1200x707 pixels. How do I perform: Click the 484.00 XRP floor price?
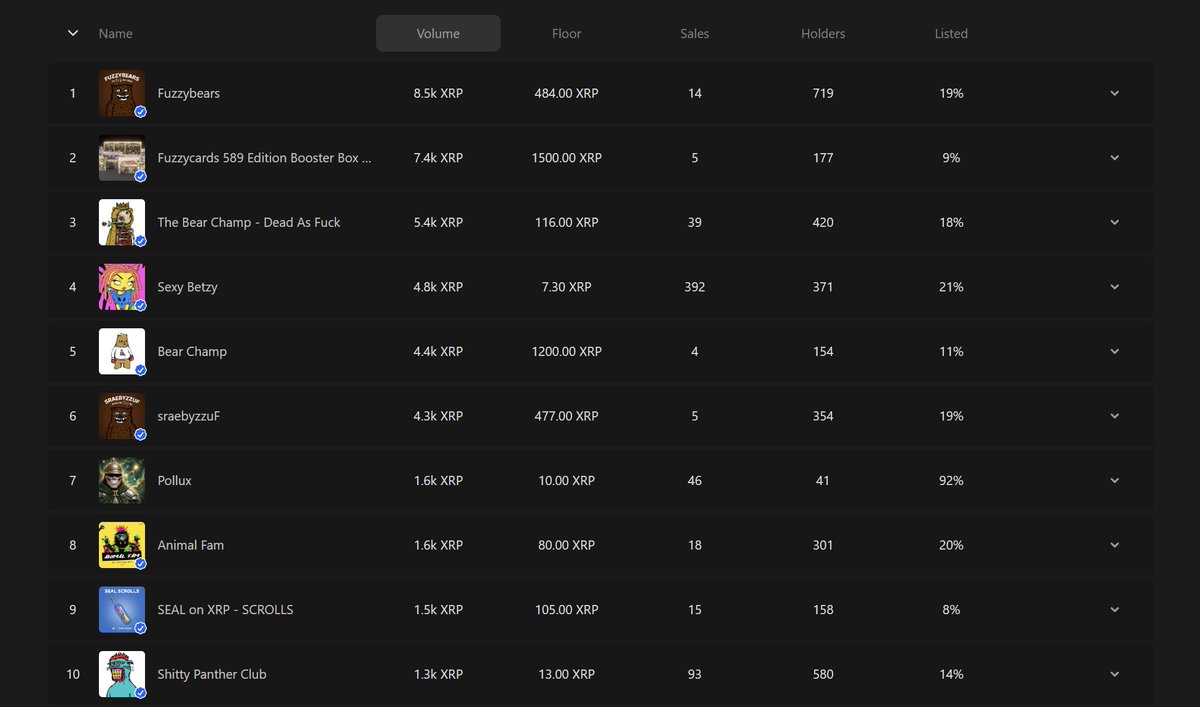(566, 93)
